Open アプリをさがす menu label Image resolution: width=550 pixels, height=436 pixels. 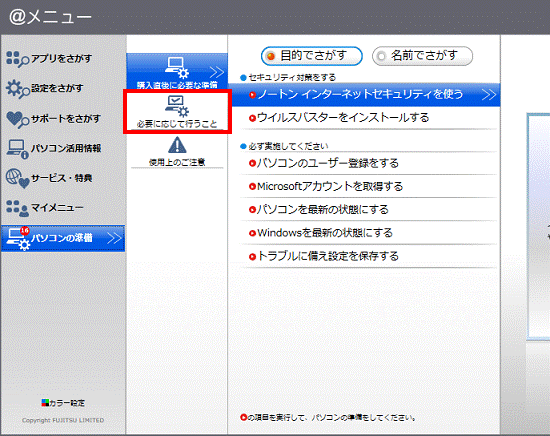[61, 58]
